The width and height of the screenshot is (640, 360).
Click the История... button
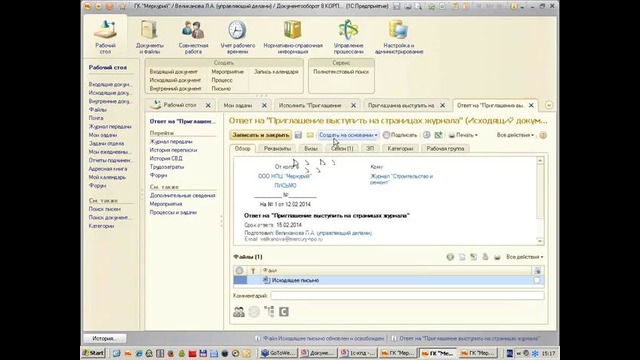[x=104, y=338]
